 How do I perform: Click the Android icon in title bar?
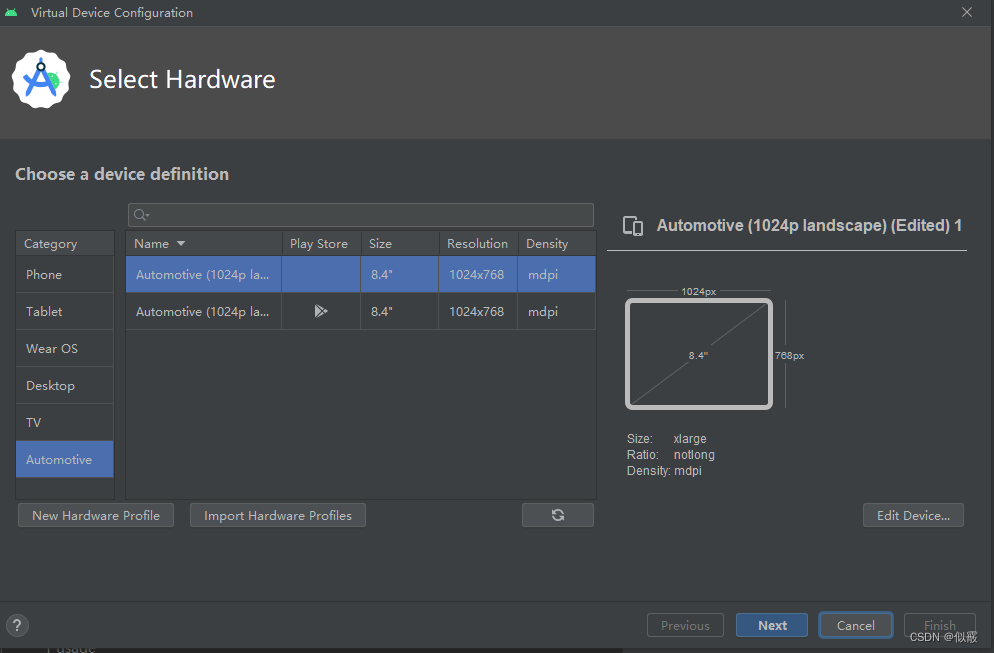pyautogui.click(x=11, y=13)
